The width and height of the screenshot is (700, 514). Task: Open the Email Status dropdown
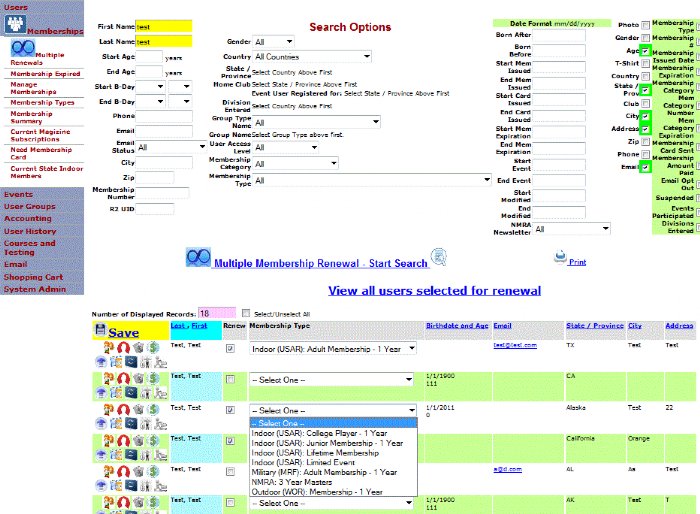click(171, 147)
